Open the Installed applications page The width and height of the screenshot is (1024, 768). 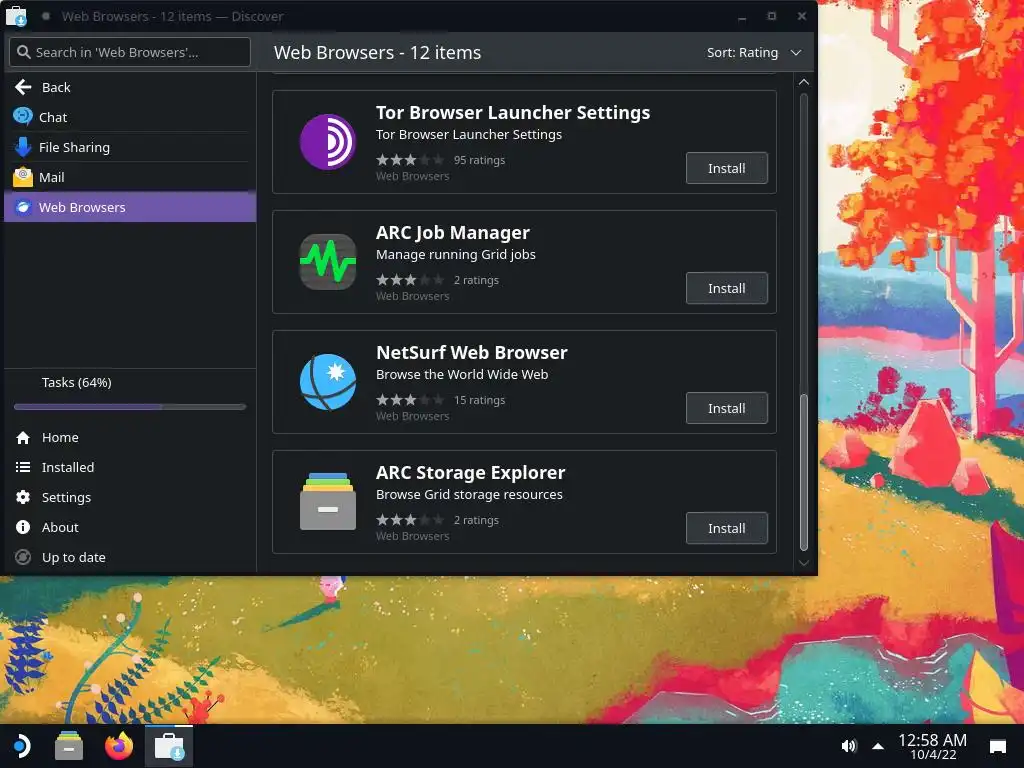click(129, 467)
